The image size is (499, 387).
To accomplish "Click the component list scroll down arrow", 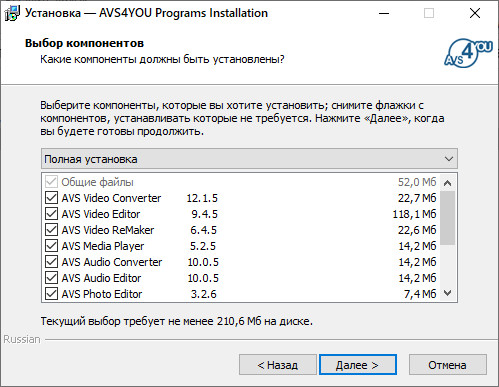I will coord(448,293).
